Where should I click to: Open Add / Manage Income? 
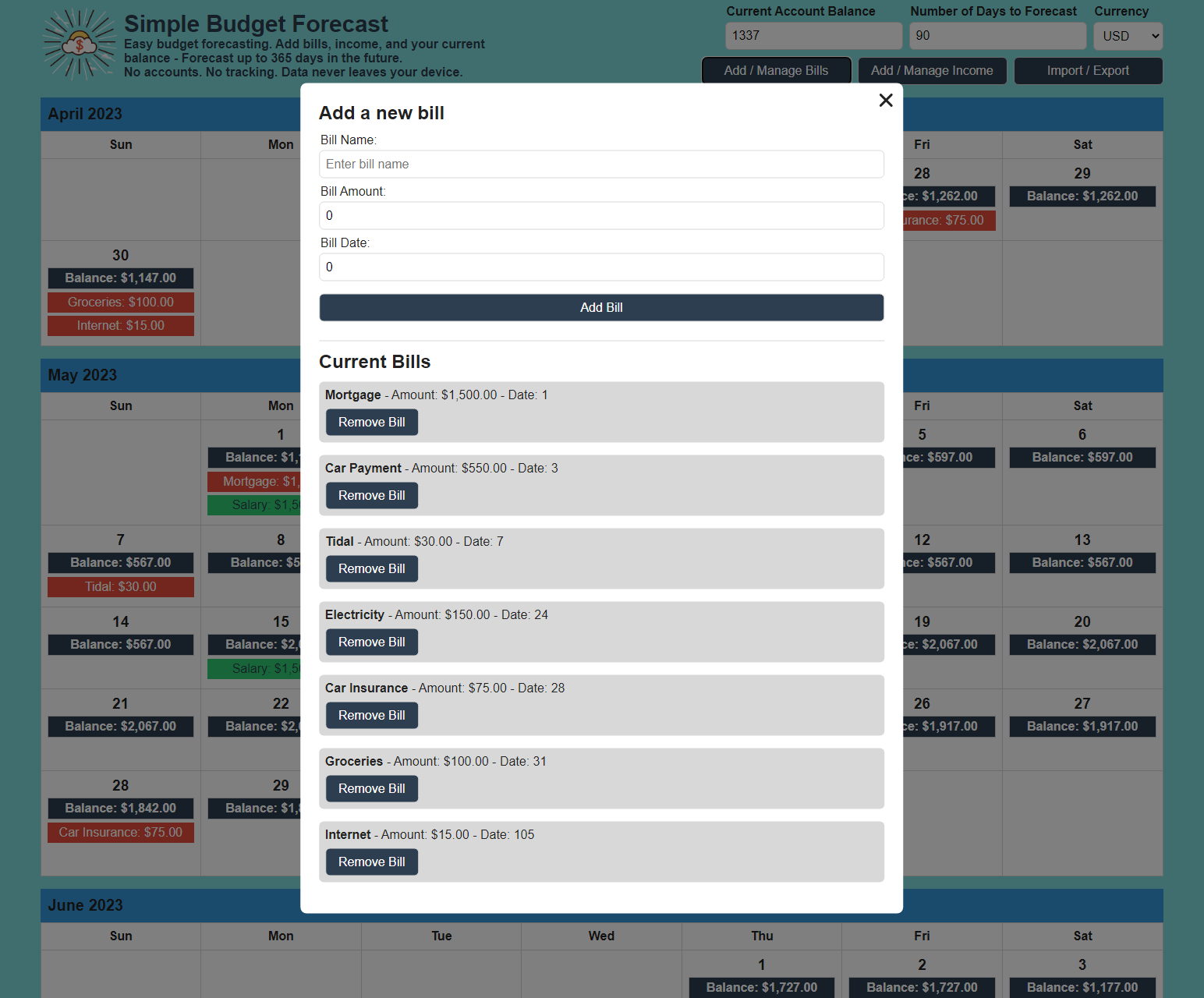tap(932, 70)
